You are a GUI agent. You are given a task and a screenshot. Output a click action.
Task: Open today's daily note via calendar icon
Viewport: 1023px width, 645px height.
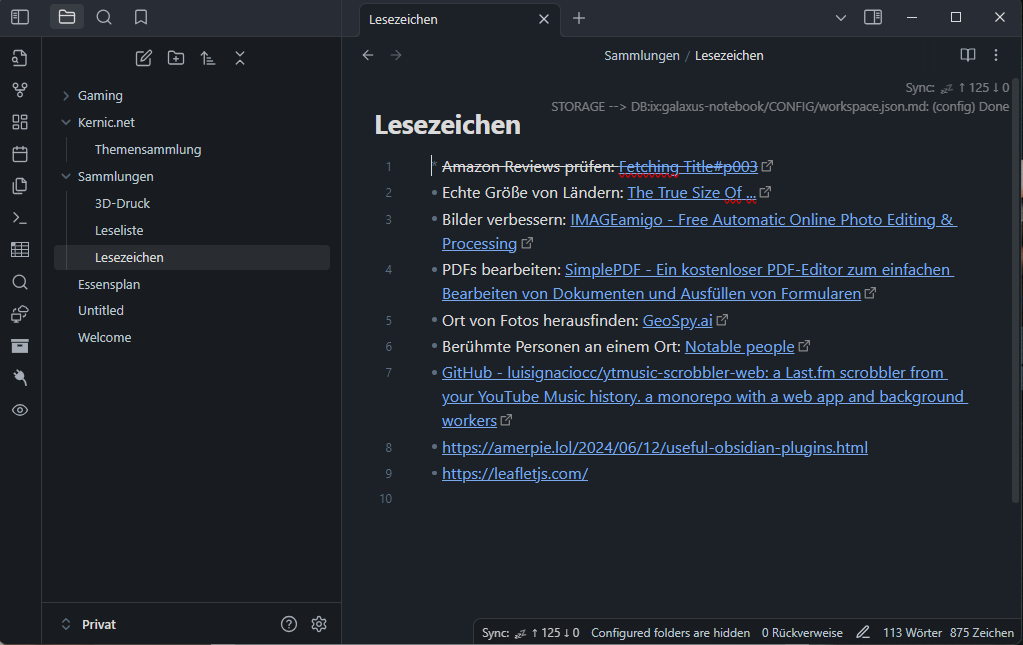[20, 152]
